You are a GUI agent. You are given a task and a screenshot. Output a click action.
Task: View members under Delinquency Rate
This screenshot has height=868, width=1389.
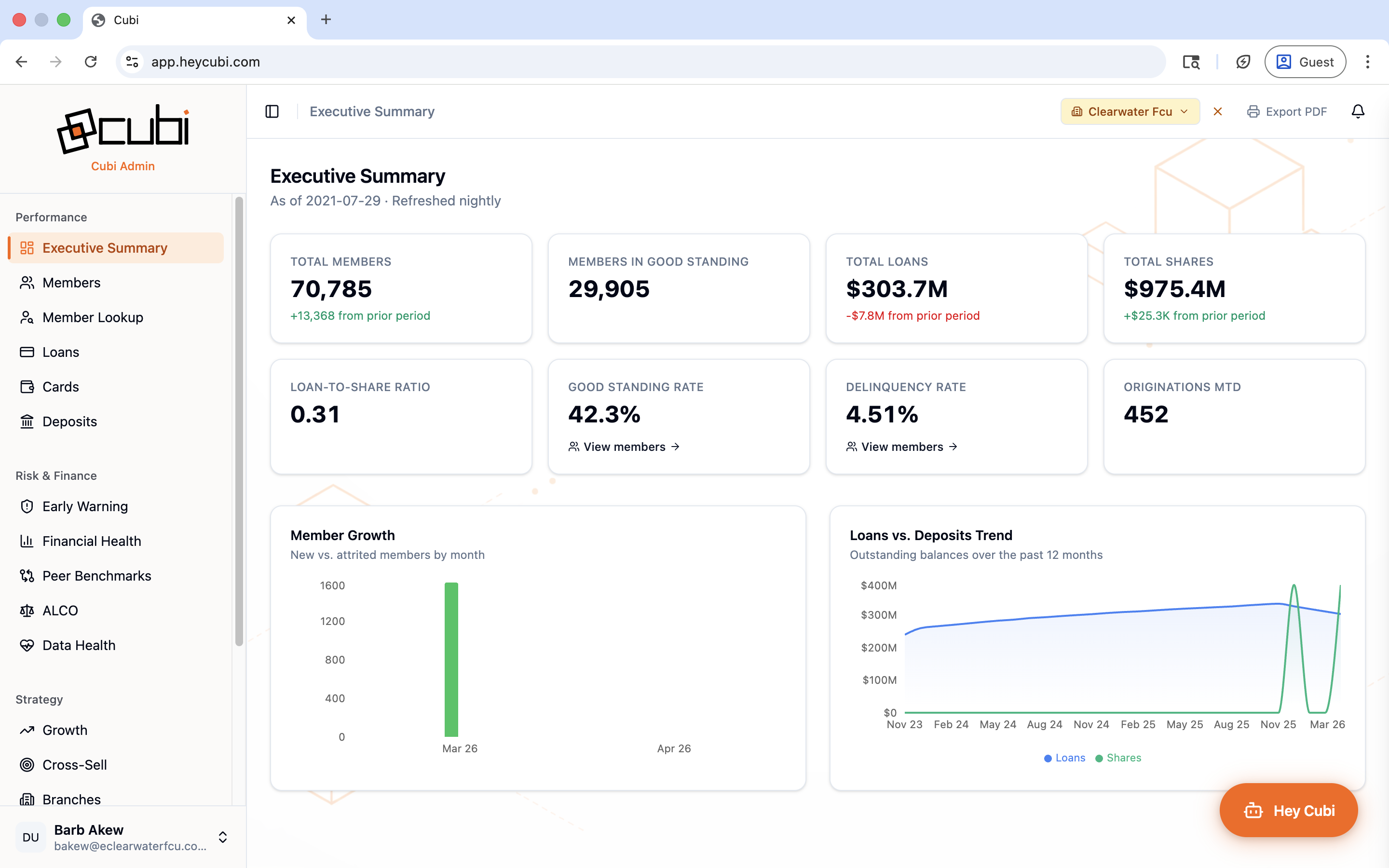[x=902, y=447]
